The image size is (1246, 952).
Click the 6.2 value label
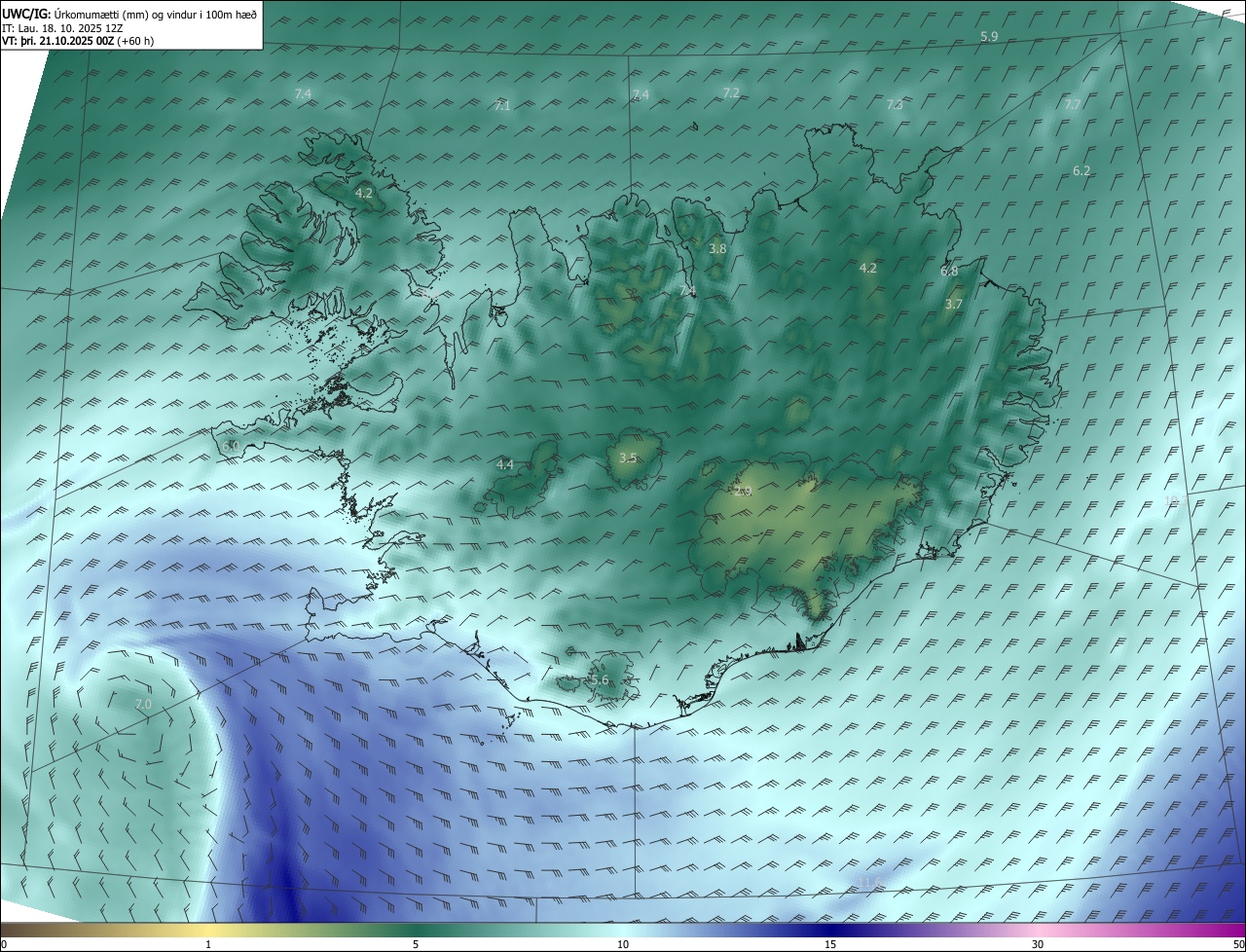pos(1081,170)
